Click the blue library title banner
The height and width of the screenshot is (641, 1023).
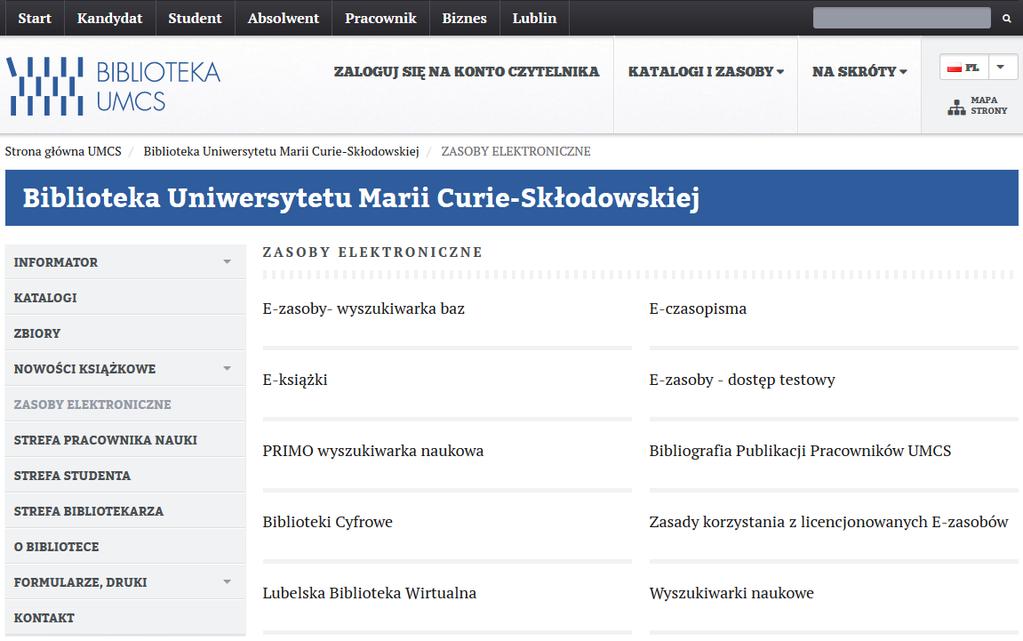tap(512, 198)
